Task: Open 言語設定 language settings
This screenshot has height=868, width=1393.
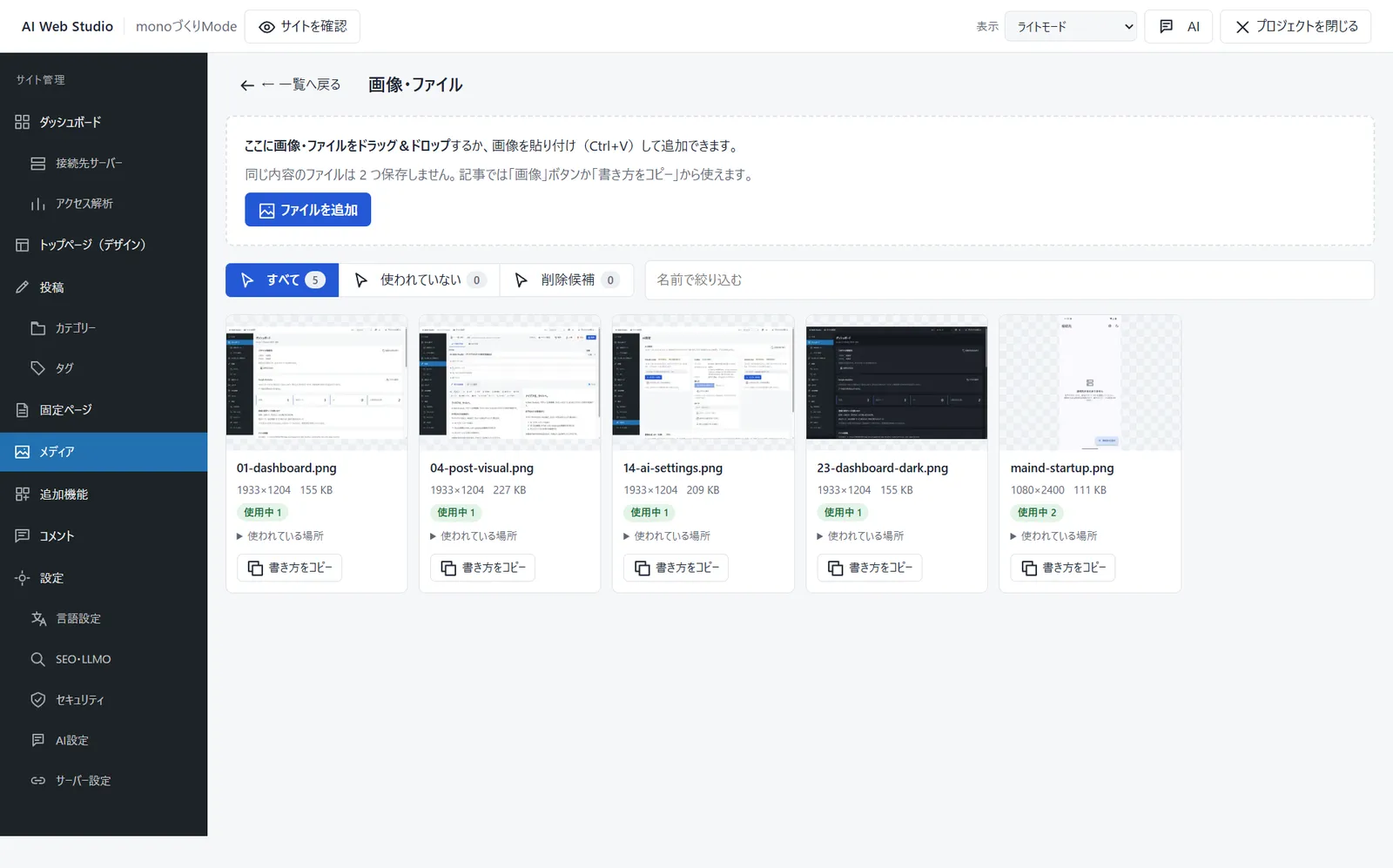Action: click(x=104, y=619)
